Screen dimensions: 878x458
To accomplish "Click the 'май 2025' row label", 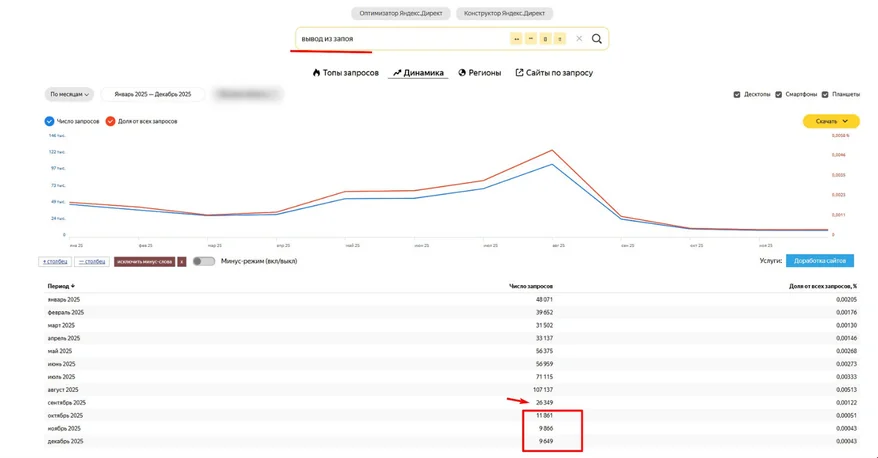I will click(60, 351).
